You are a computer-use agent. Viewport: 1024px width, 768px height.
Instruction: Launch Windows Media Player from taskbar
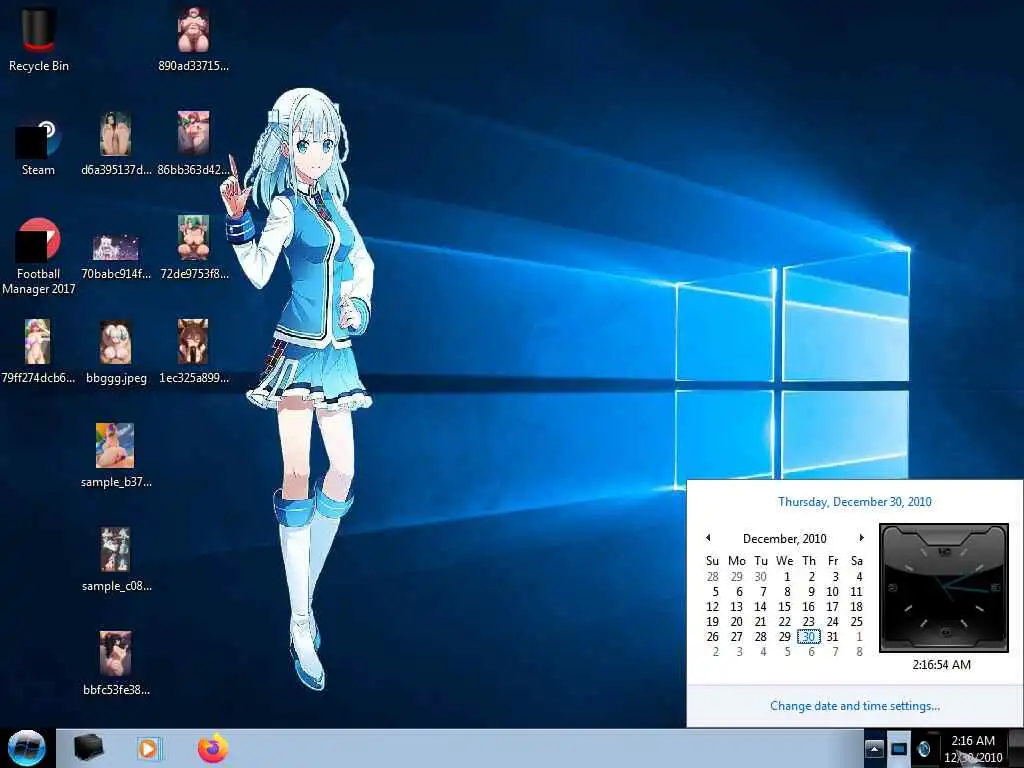tap(148, 748)
